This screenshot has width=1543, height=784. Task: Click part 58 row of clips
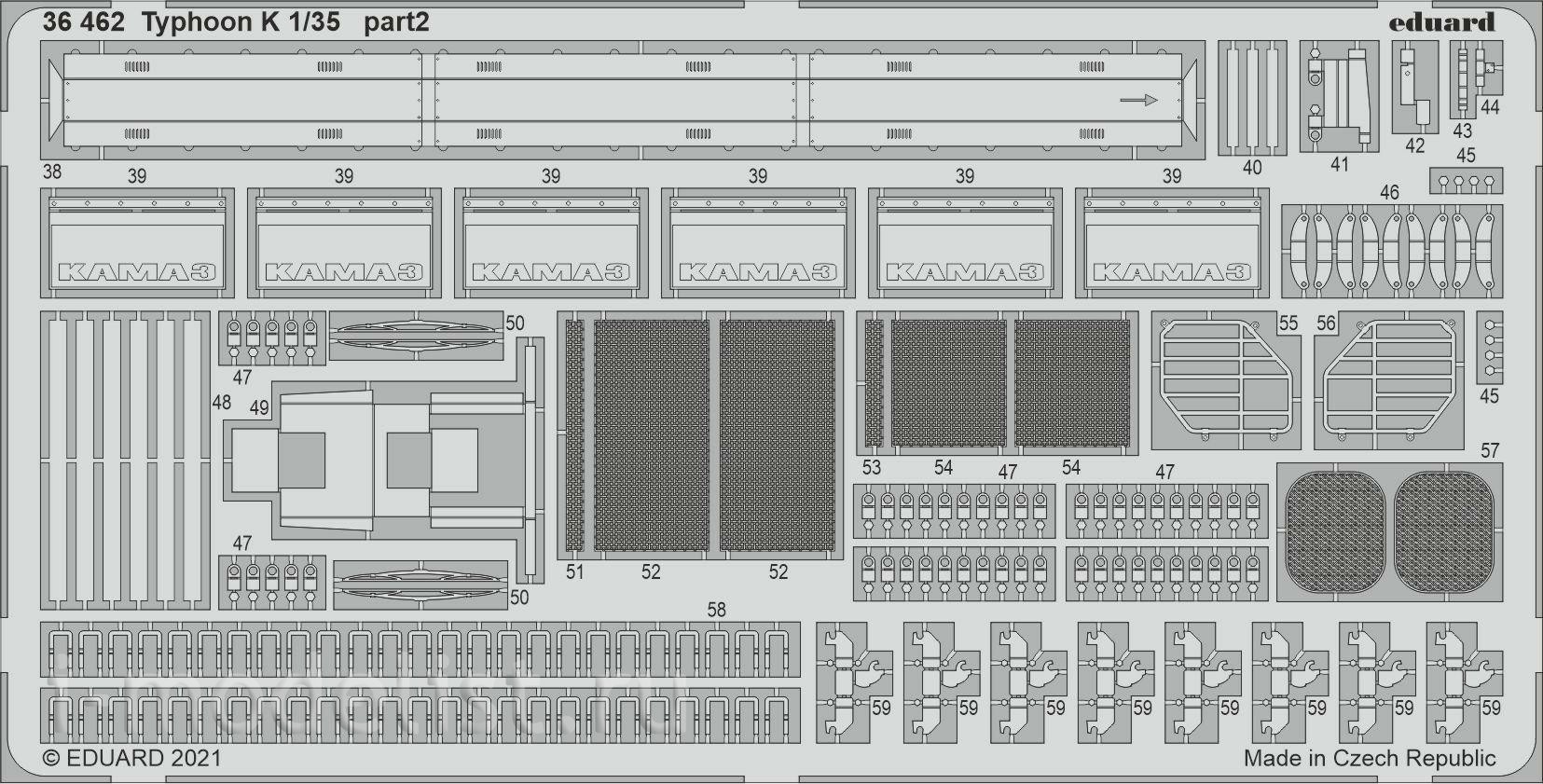click(x=420, y=682)
